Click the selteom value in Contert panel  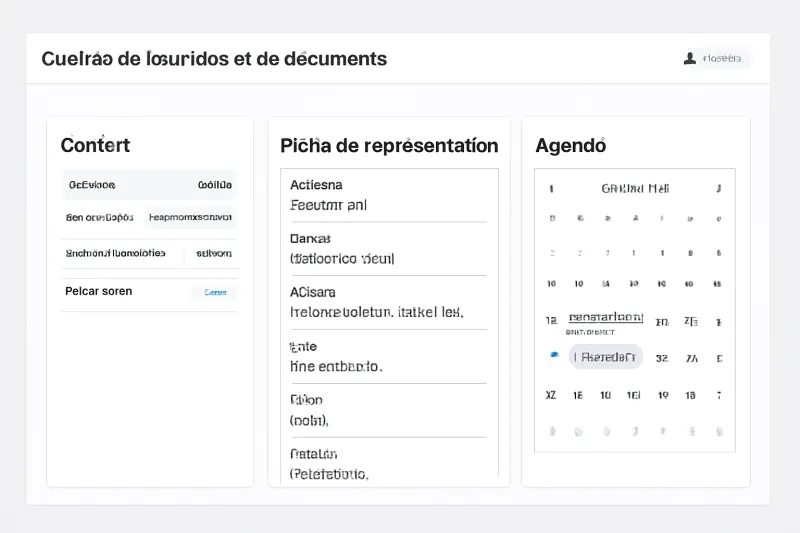(214, 253)
